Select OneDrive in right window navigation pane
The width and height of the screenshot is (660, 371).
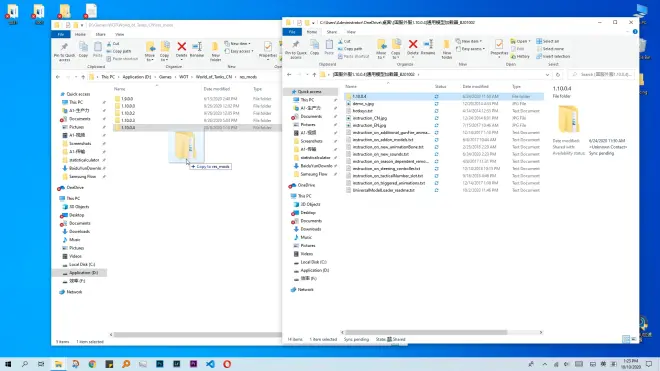click(x=306, y=185)
